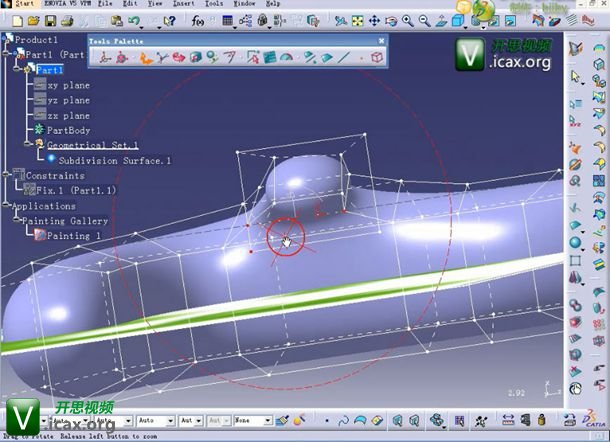Collapse the Geometrical Set.1 tree node

click(27, 145)
